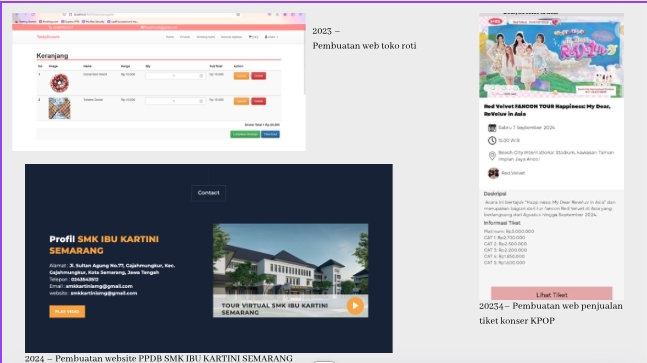The image size is (647, 363).
Task: Click the envelope icon in the pink top bar
Action: 142,28
